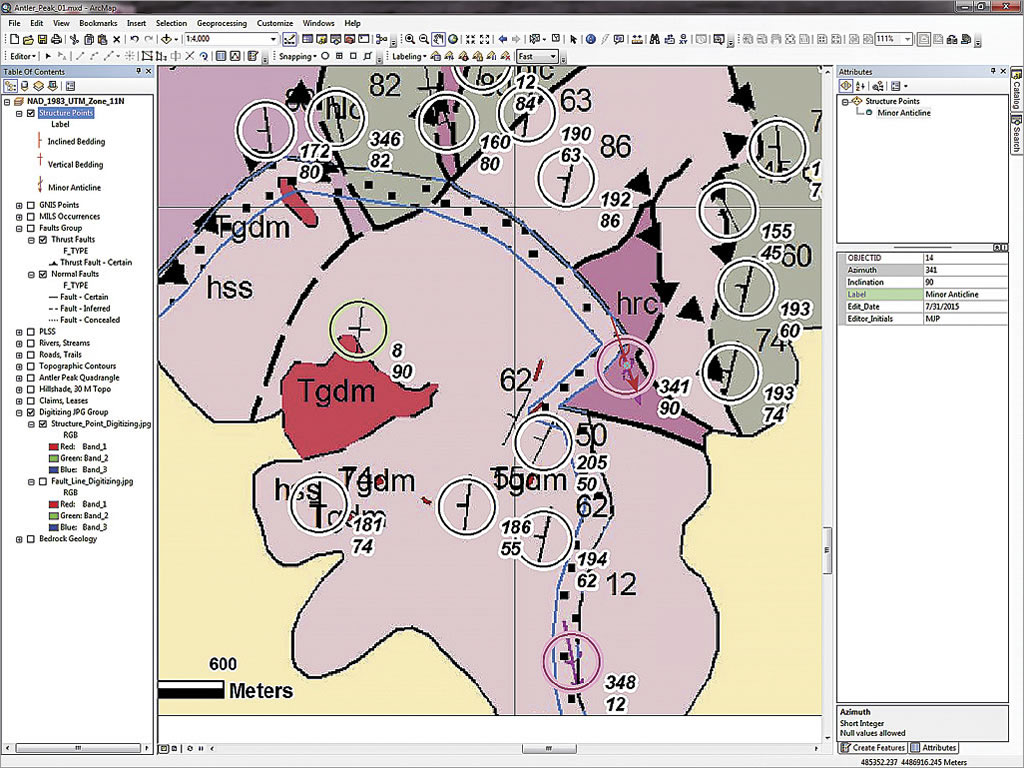Activate the Pan tool

point(438,38)
